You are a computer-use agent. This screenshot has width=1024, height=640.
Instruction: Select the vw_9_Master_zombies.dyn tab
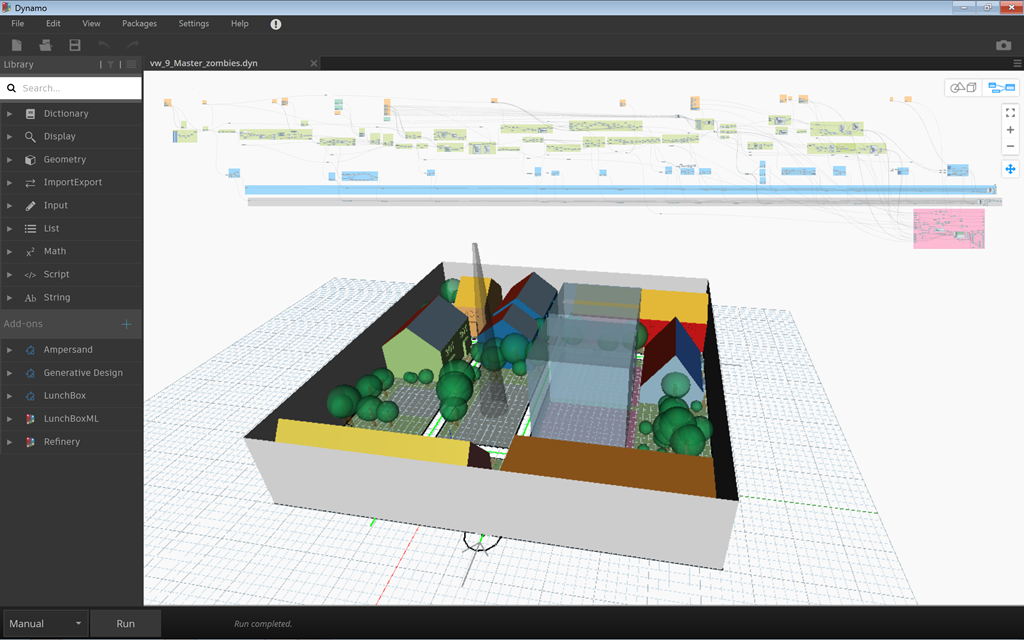(x=204, y=63)
